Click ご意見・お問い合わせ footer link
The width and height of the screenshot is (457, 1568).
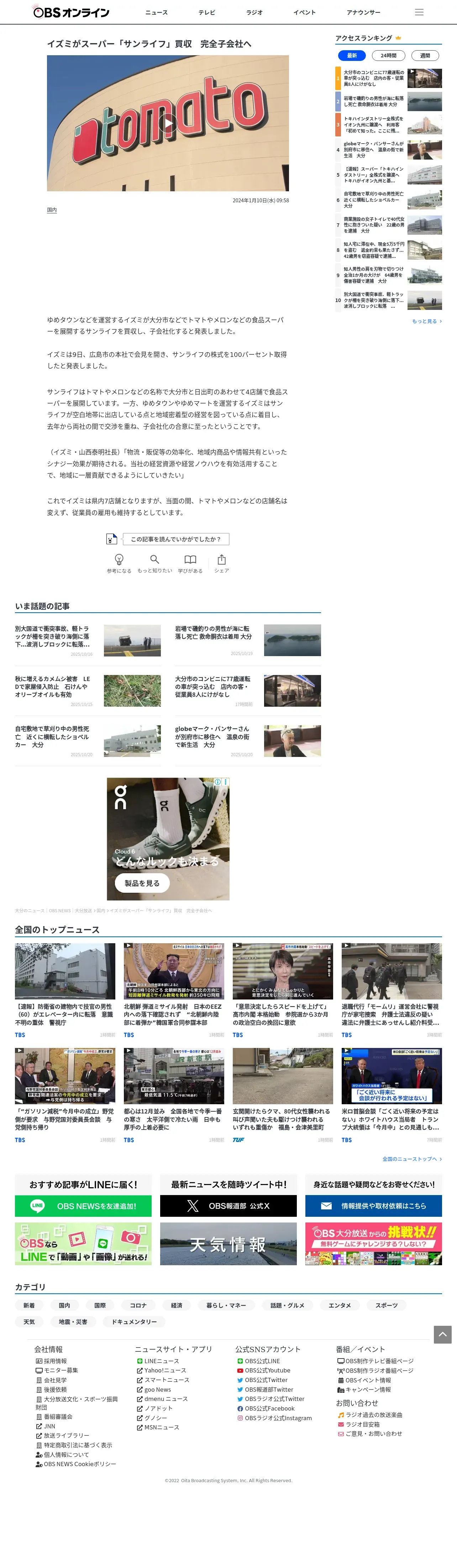pyautogui.click(x=370, y=1433)
